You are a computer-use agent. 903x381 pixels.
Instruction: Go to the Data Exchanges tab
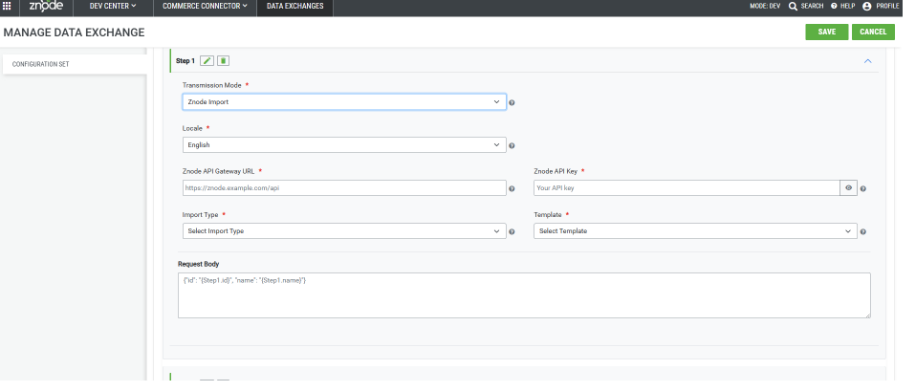tap(295, 6)
